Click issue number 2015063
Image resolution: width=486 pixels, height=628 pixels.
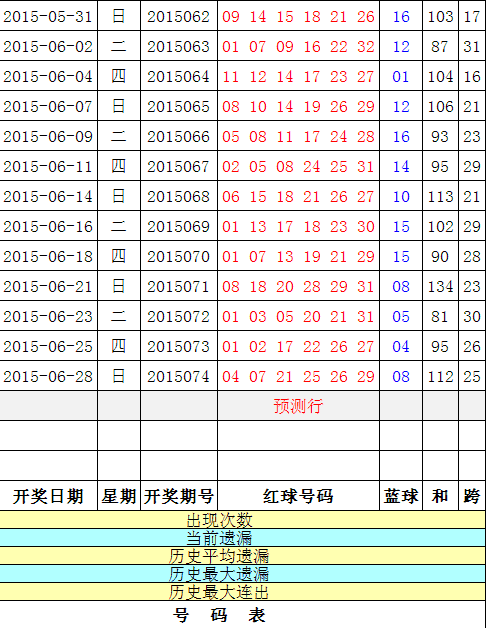pos(179,46)
